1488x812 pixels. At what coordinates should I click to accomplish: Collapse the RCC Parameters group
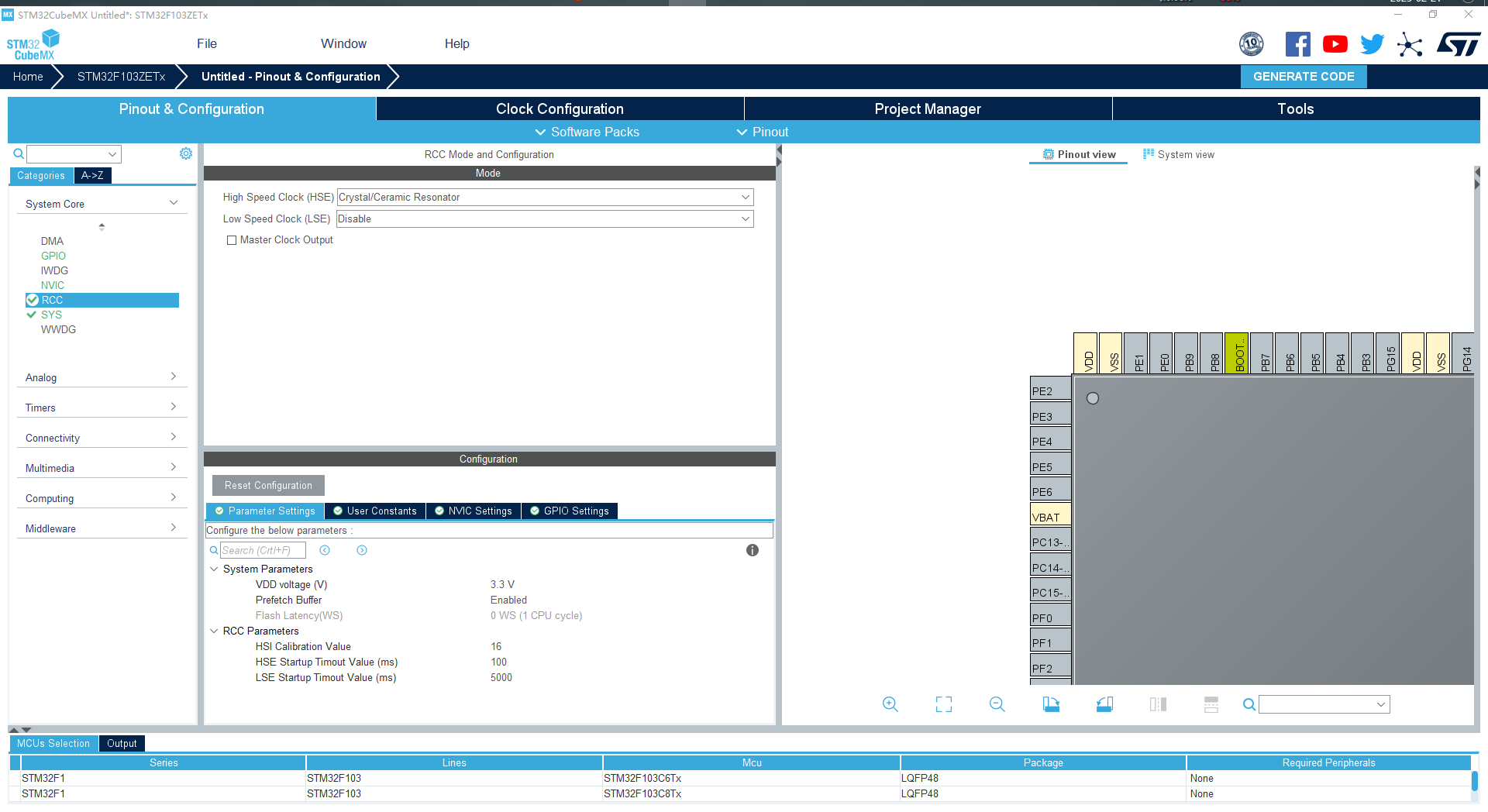tap(214, 631)
